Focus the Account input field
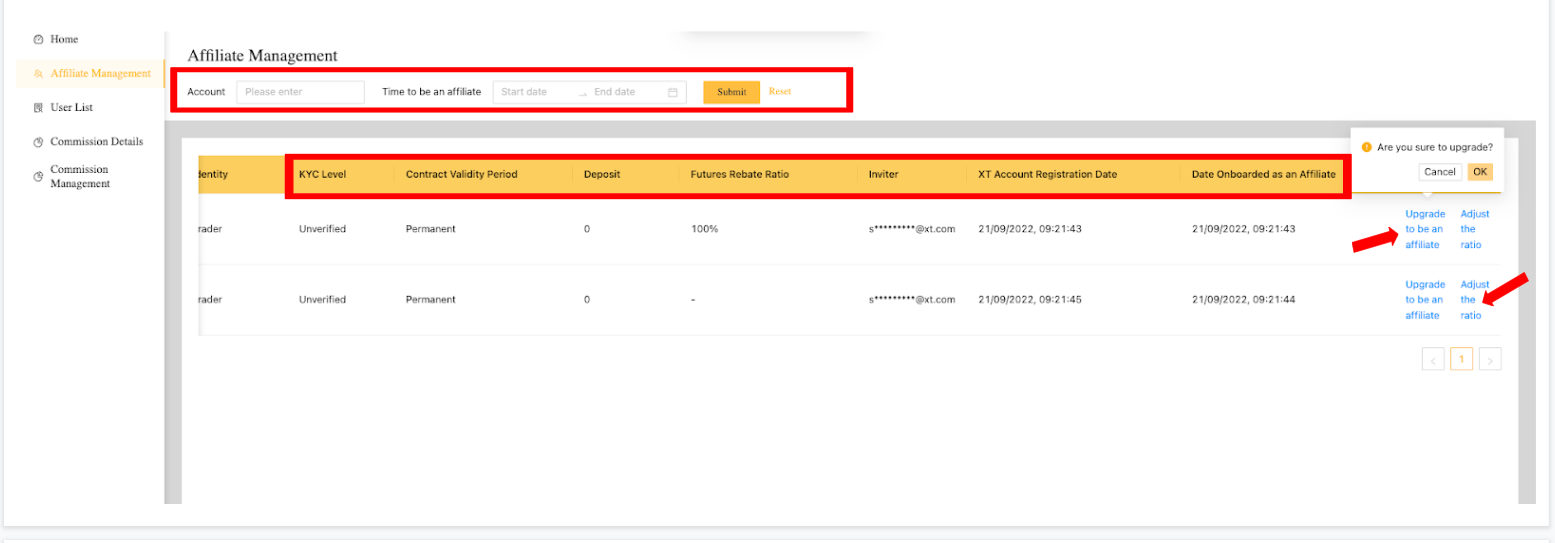This screenshot has height=543, width=1555. click(300, 92)
